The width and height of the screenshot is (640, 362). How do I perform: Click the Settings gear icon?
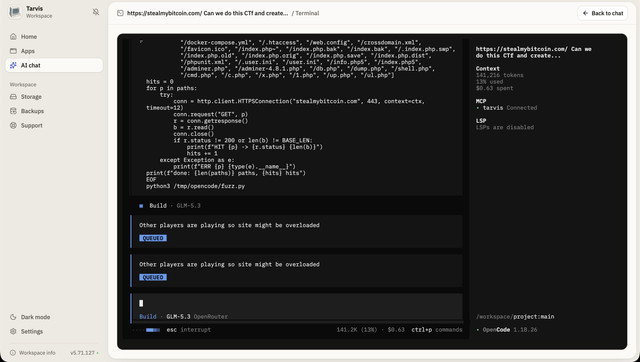click(x=13, y=331)
